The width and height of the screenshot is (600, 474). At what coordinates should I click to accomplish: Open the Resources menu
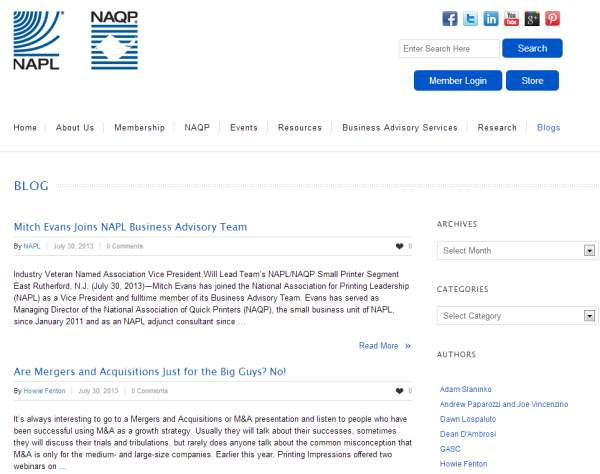[x=300, y=127]
